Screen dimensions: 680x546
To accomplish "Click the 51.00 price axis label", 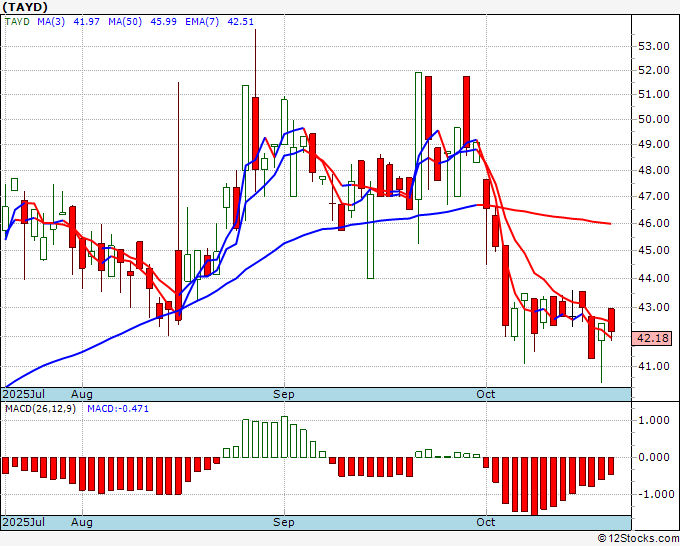I will [654, 95].
